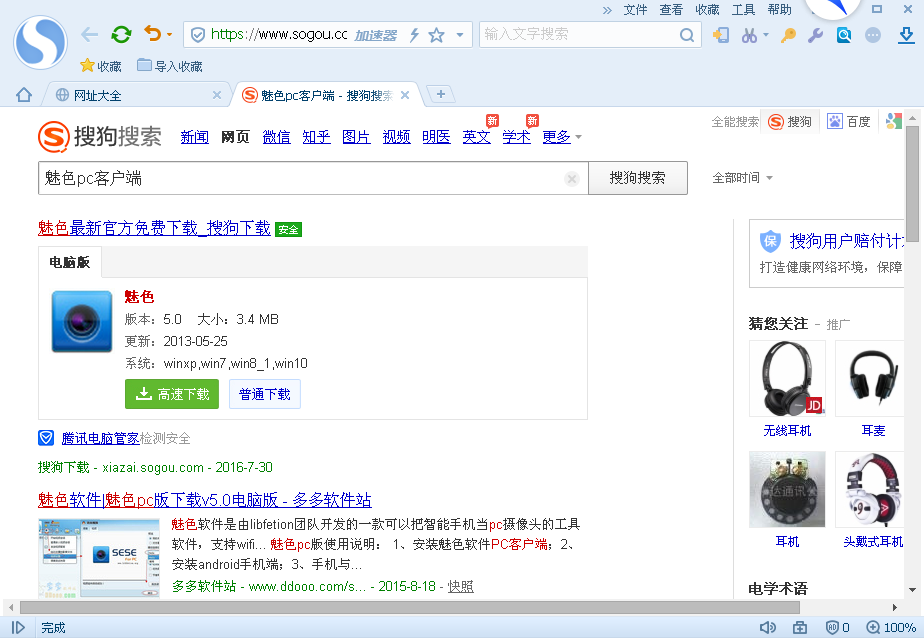Click the key password manager icon
This screenshot has height=638, width=924.
(788, 35)
